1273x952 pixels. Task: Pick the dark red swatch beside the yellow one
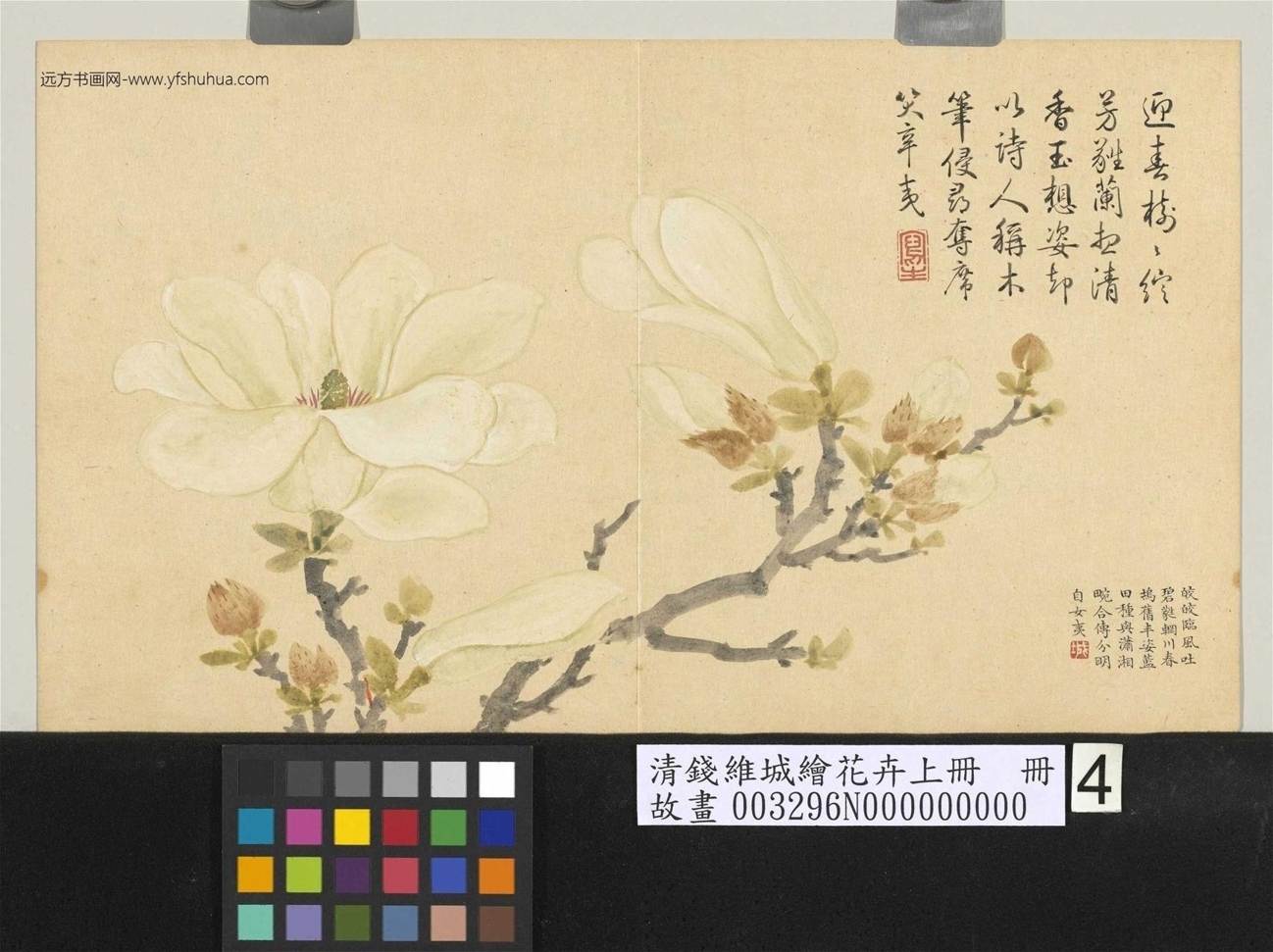pos(400,827)
